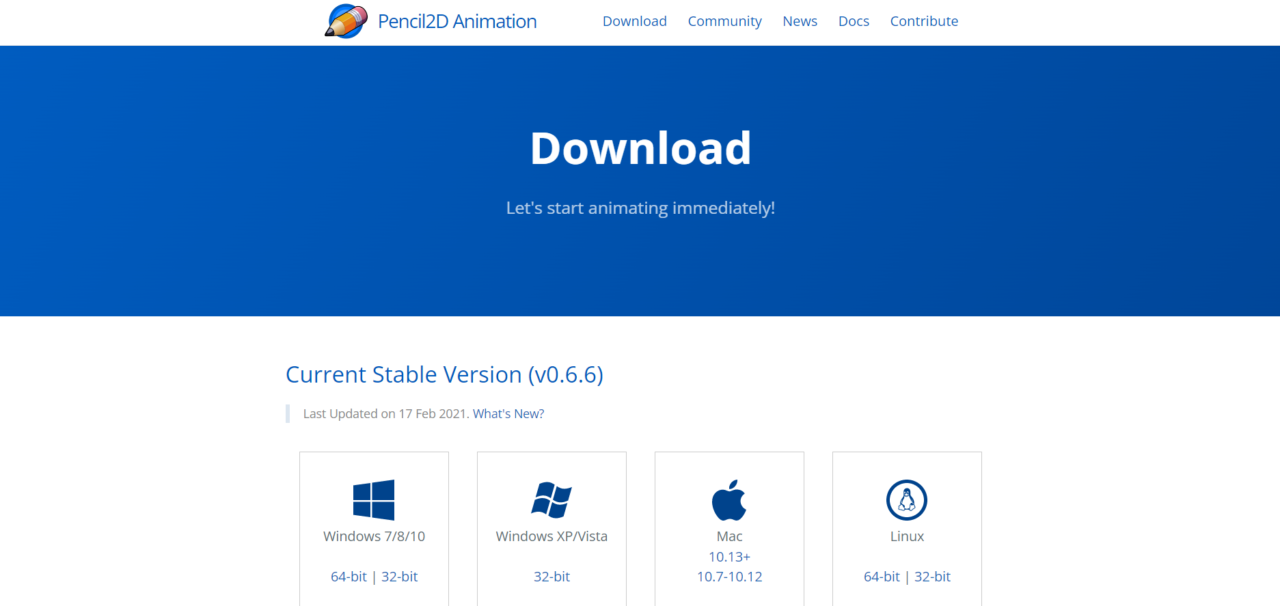Click the Windows 7/8/10 logo icon

(374, 500)
